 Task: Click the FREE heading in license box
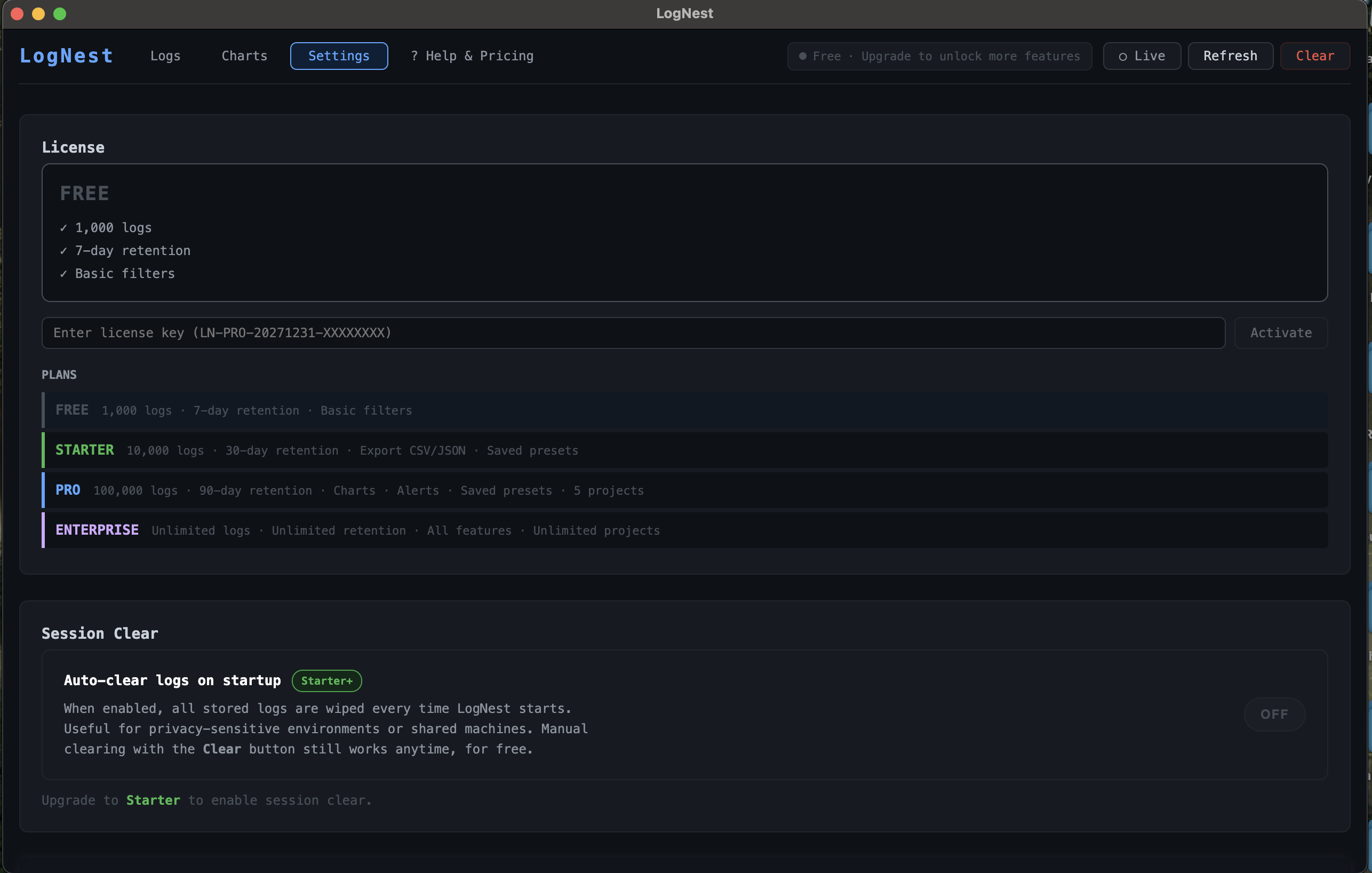[x=84, y=193]
